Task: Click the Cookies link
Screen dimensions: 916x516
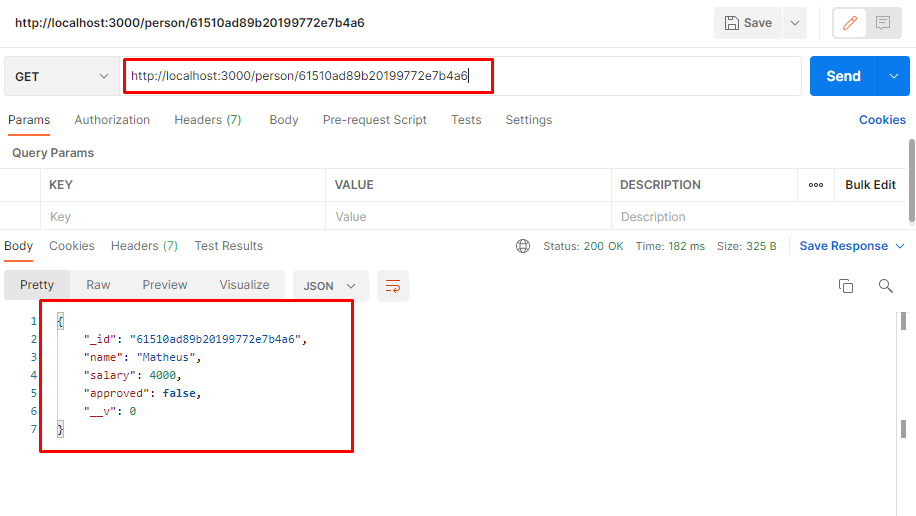Action: pyautogui.click(x=882, y=120)
